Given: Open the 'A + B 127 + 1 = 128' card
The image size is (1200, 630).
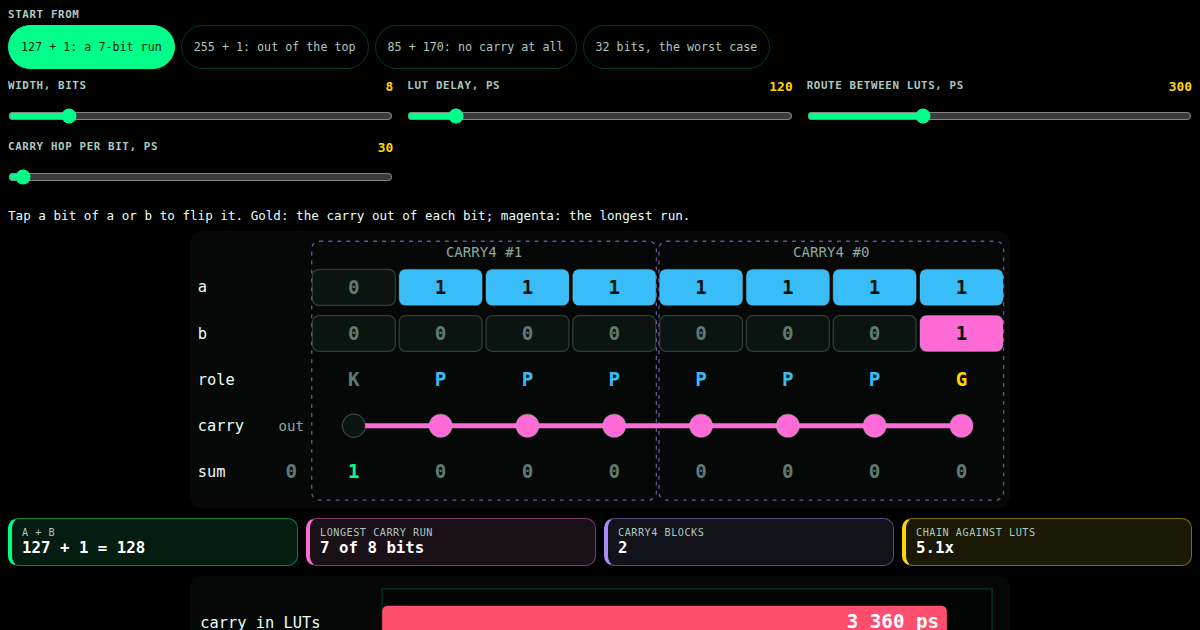Looking at the screenshot, I should 153,542.
